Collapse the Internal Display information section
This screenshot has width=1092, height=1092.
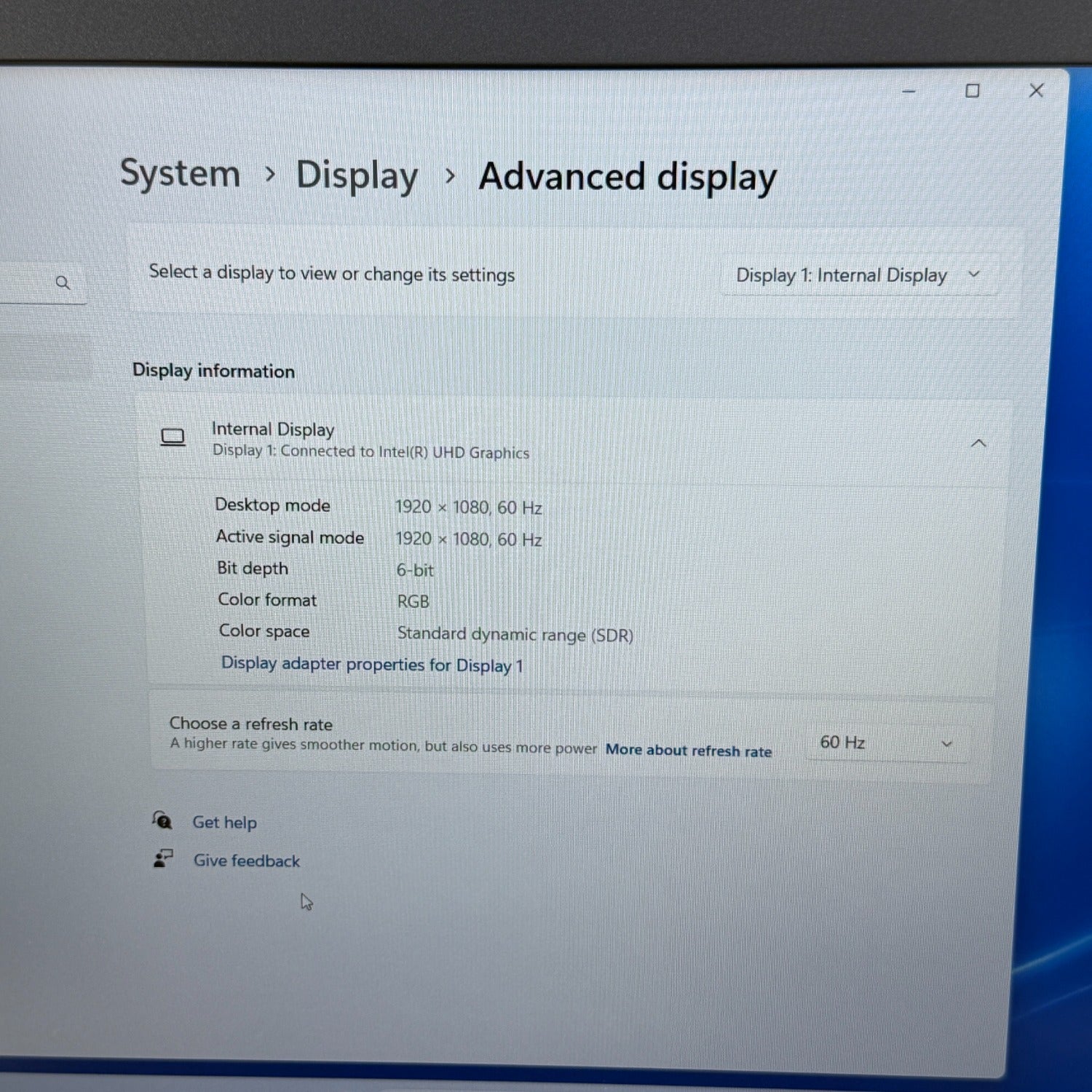[x=978, y=443]
